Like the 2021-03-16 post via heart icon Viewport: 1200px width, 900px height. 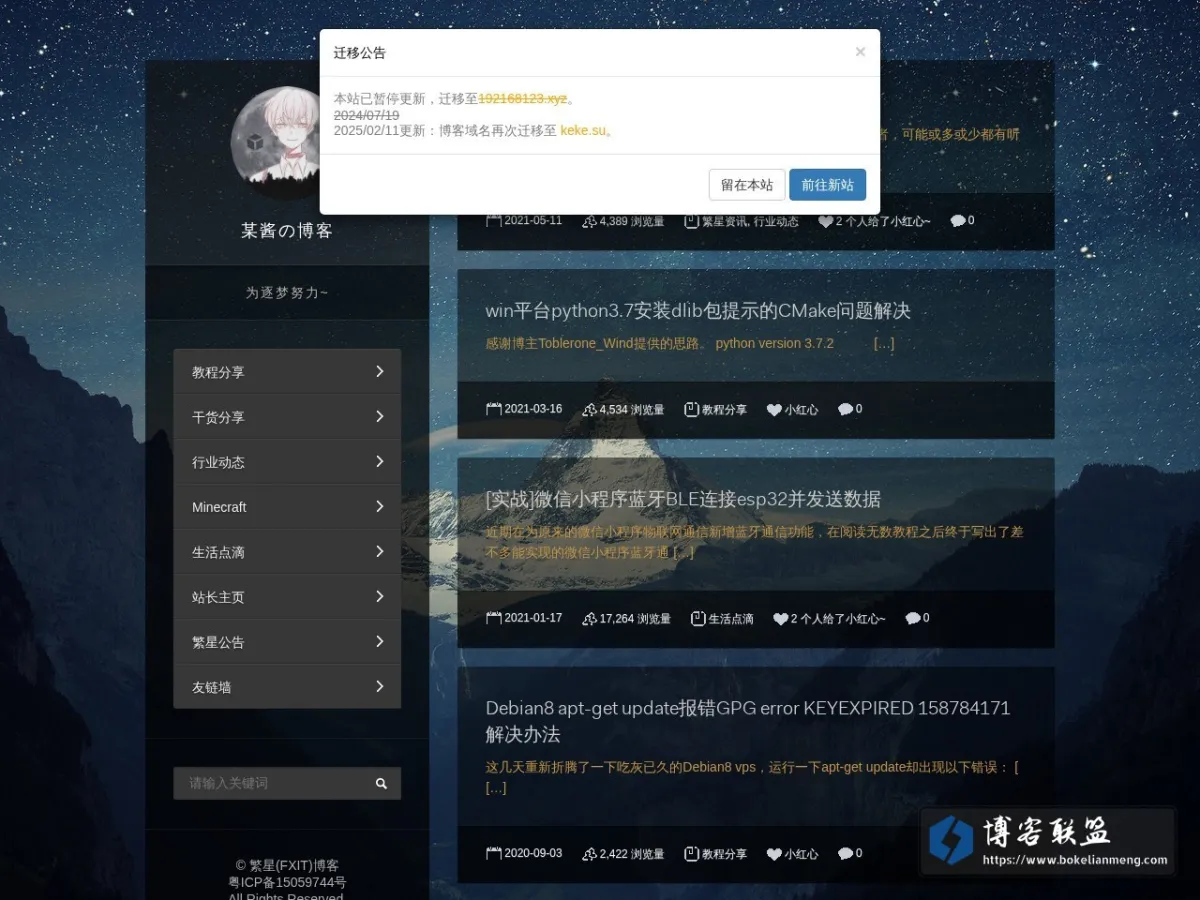click(x=774, y=410)
